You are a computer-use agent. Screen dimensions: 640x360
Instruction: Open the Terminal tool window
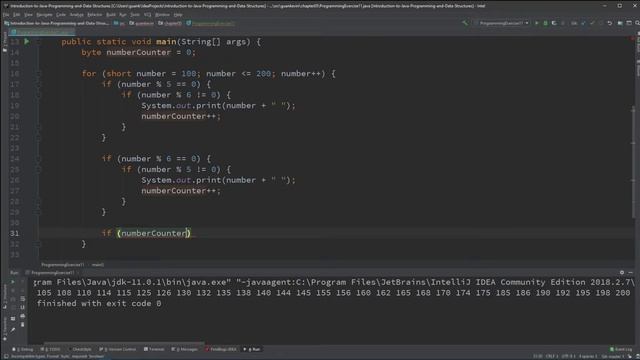(154, 349)
